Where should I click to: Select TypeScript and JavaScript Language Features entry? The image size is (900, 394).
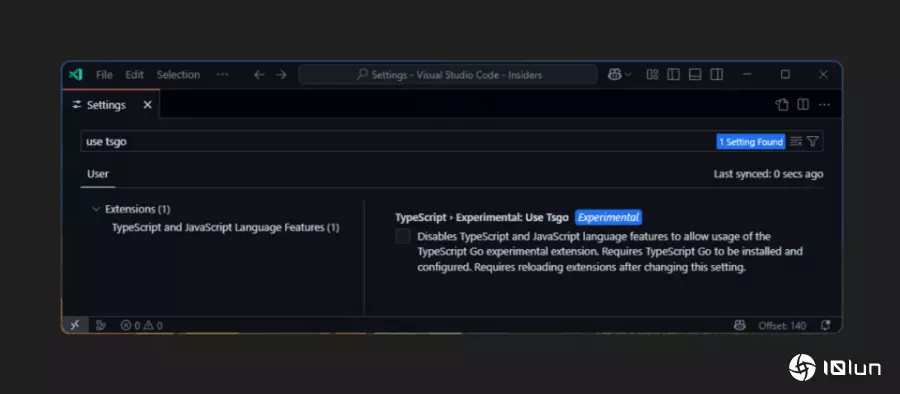226,227
